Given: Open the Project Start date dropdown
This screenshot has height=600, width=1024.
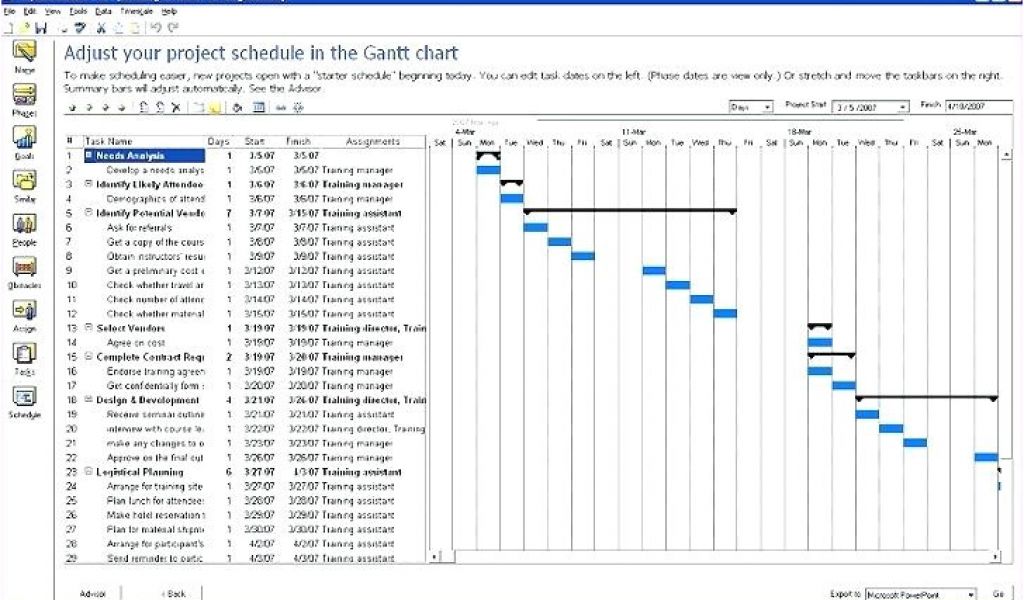Looking at the screenshot, I should tap(903, 107).
